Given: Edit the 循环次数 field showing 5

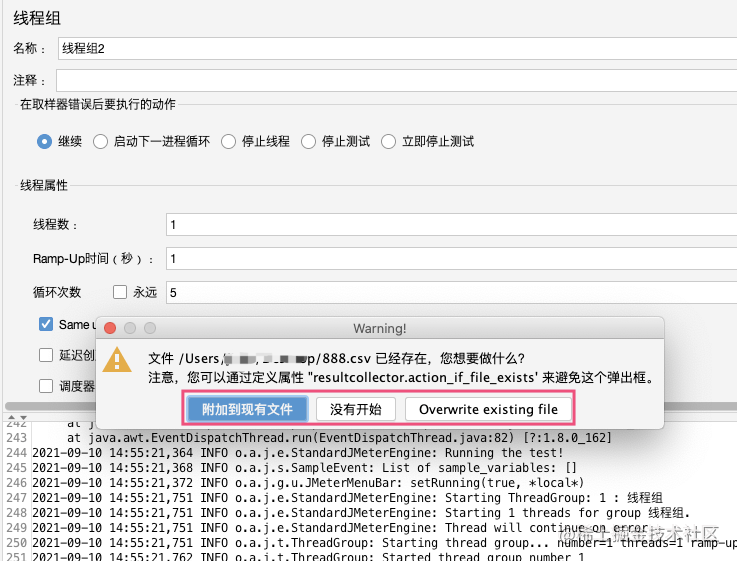Looking at the screenshot, I should coord(451,292).
